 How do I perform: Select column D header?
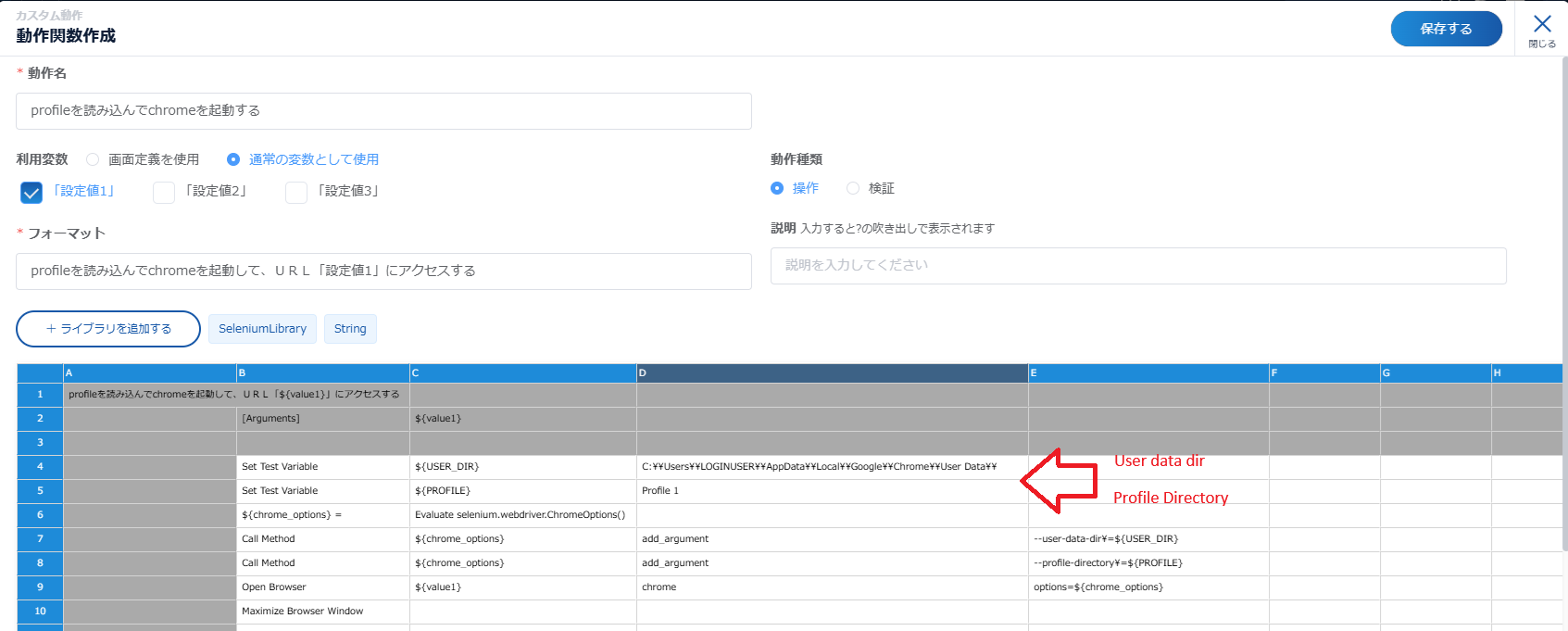click(832, 372)
